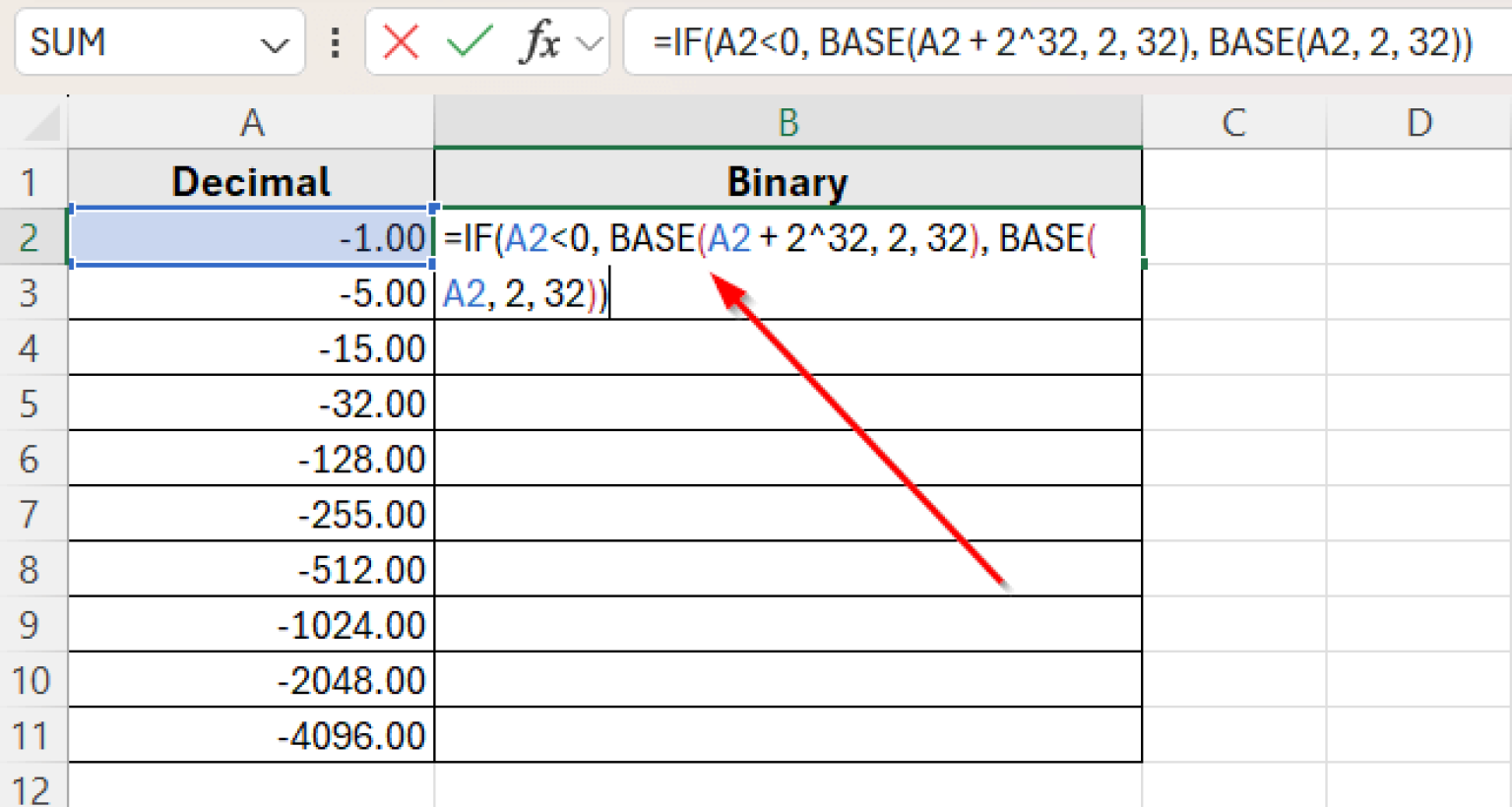Image resolution: width=1512 pixels, height=807 pixels.
Task: Select the Decimal header cell
Action: tap(252, 181)
